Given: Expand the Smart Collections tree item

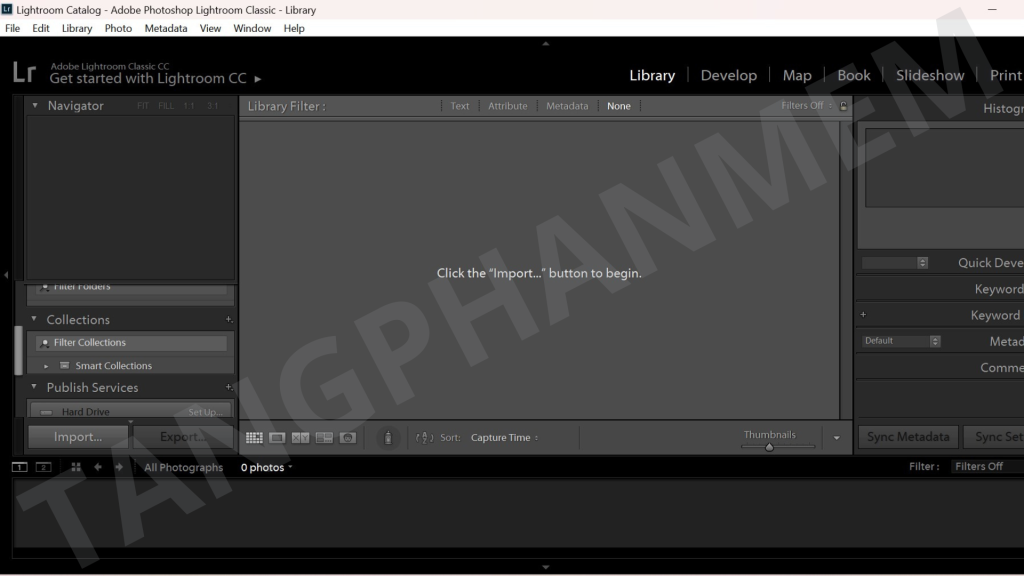Looking at the screenshot, I should [46, 366].
